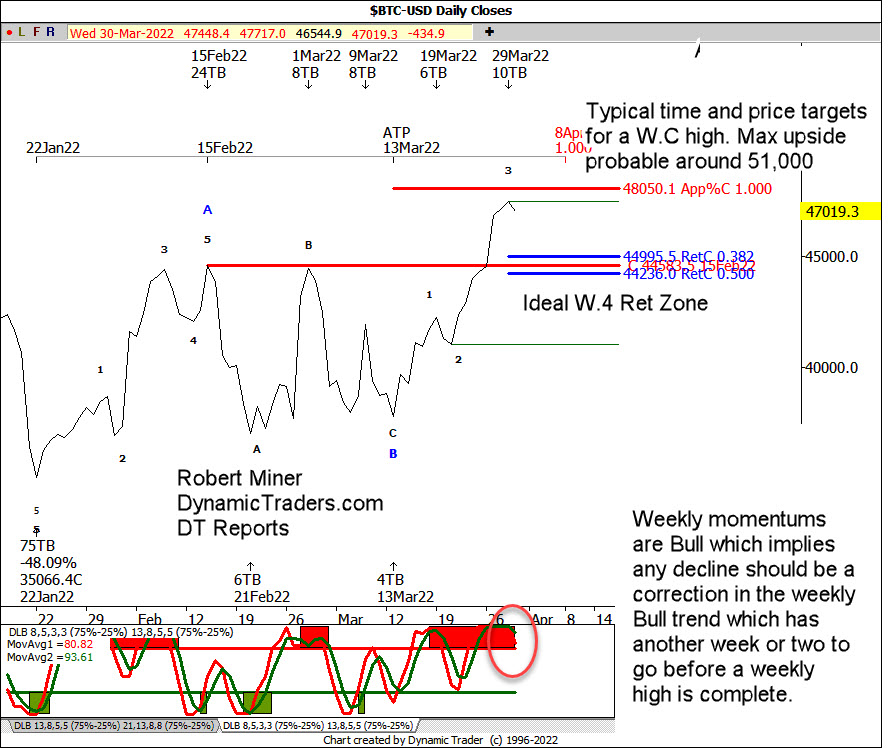The width and height of the screenshot is (890, 748).
Task: Click the blue R letter in the data bar
Action: (x=51, y=32)
